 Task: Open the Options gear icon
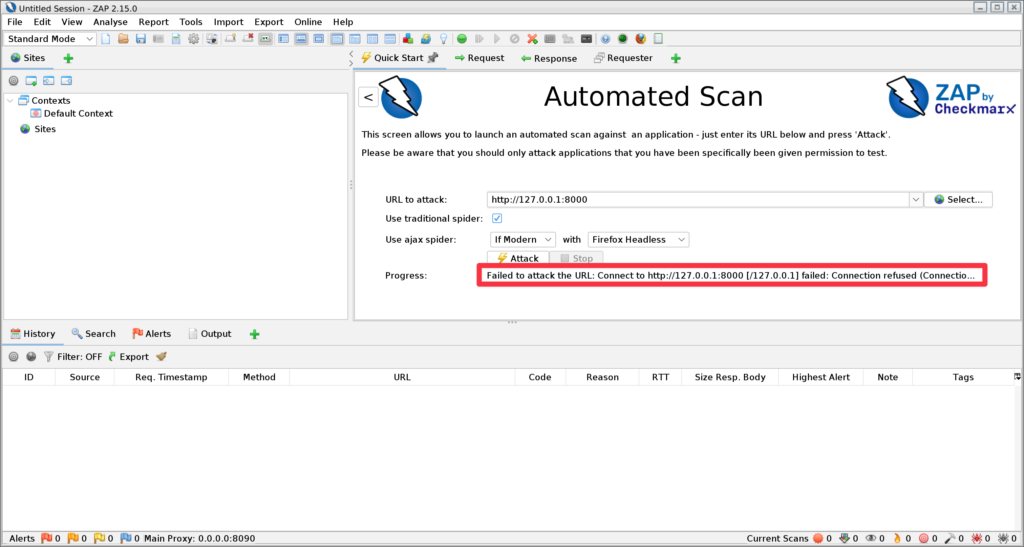tap(194, 39)
